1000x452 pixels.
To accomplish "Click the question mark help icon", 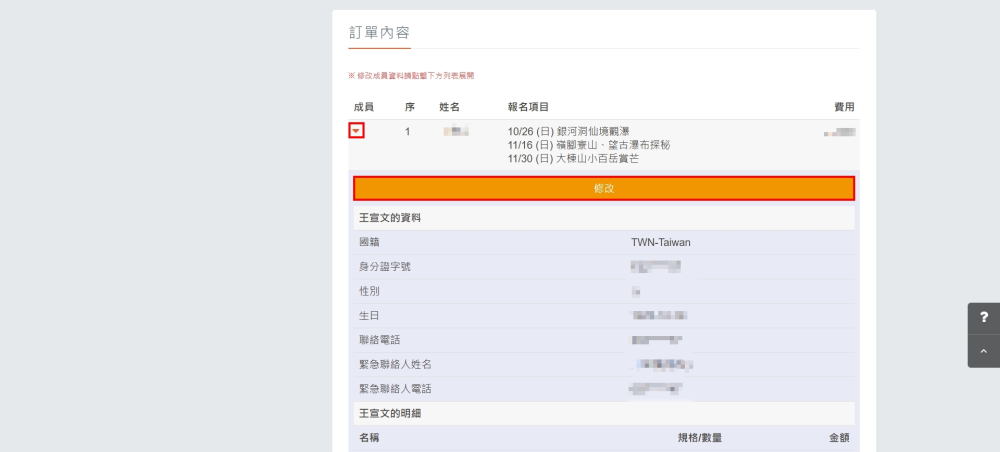I will click(983, 317).
